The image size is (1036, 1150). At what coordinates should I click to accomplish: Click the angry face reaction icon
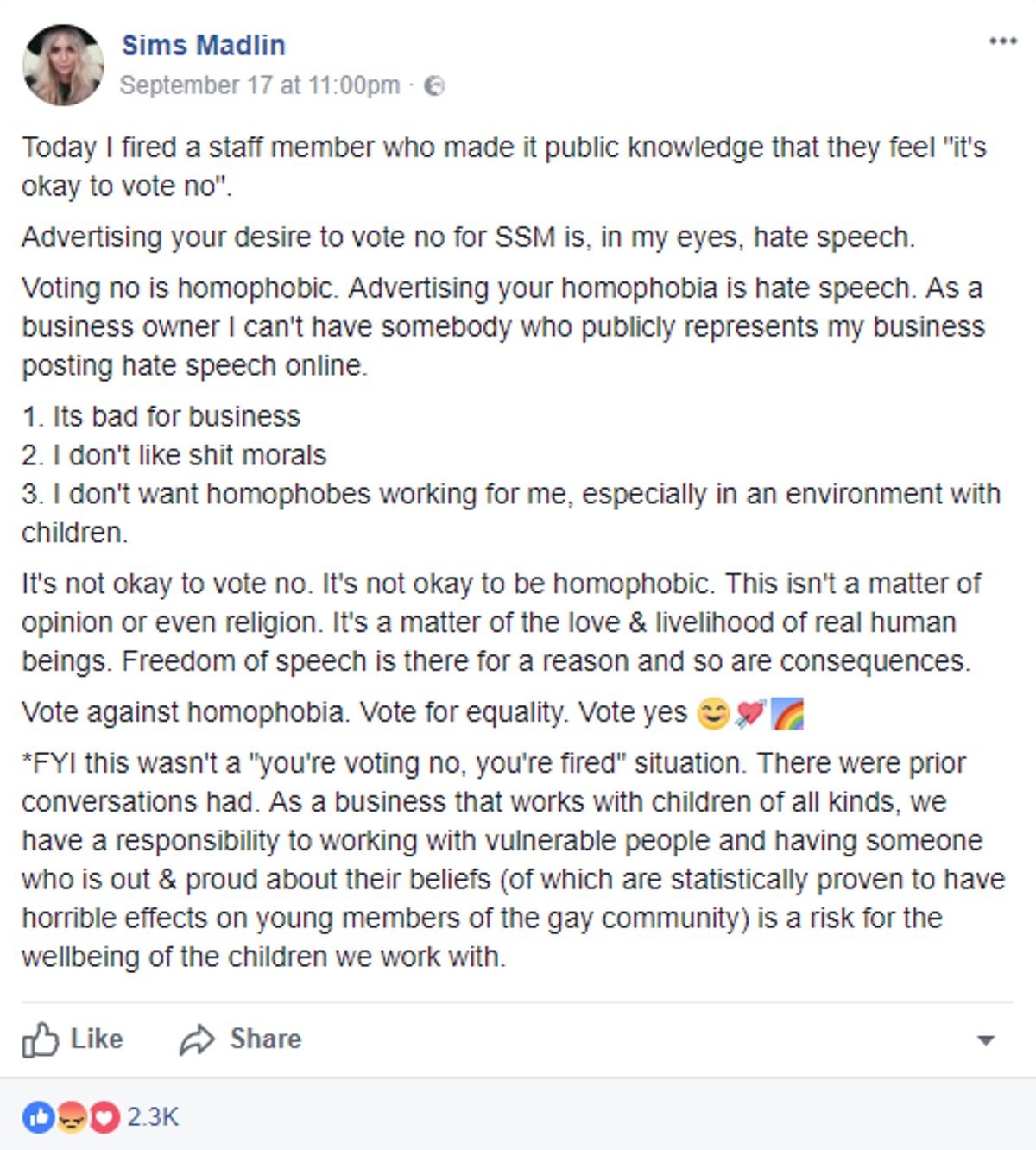pyautogui.click(x=72, y=1117)
